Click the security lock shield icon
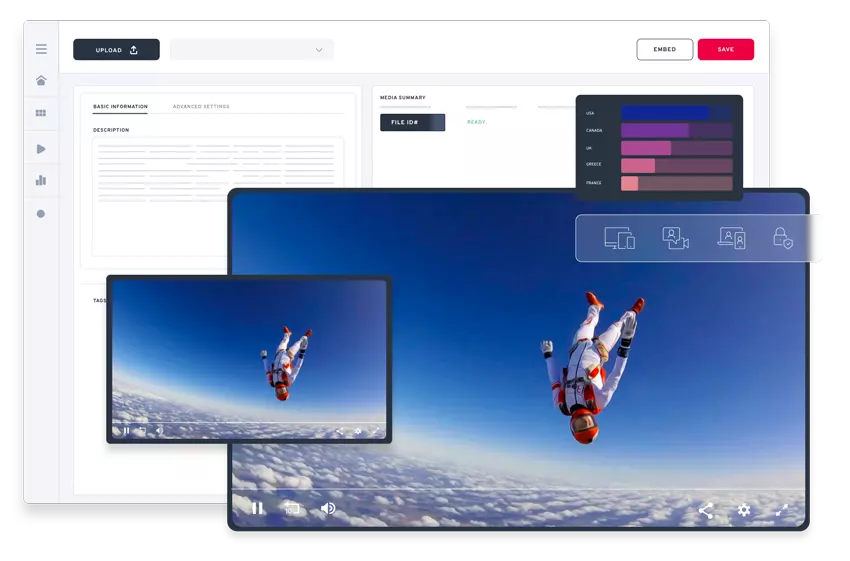 click(x=782, y=238)
